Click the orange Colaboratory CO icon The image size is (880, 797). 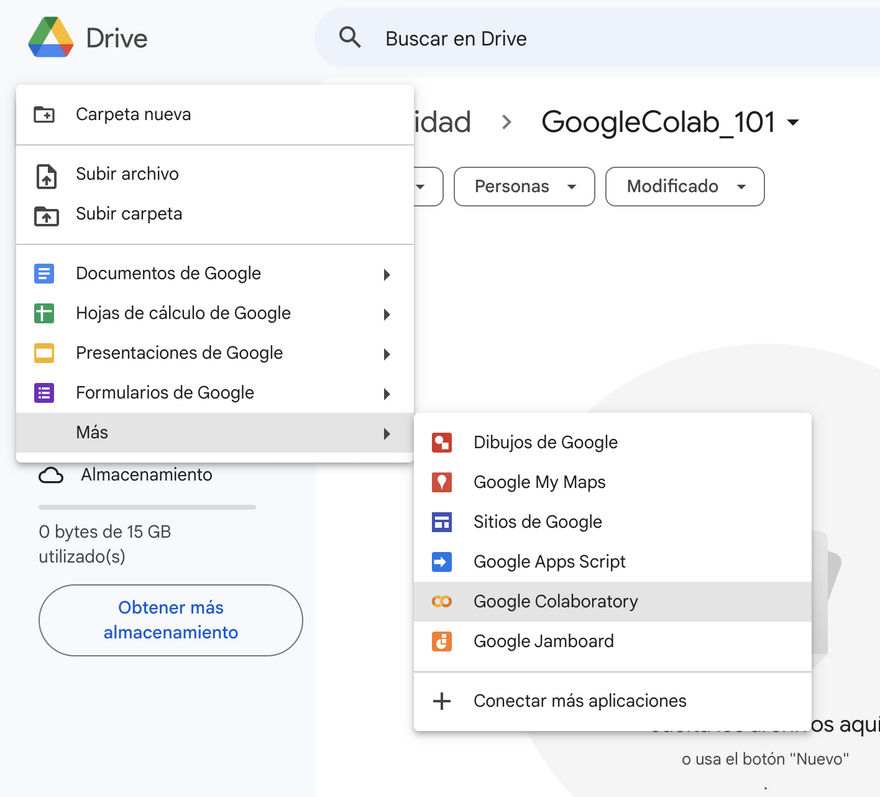click(x=442, y=602)
